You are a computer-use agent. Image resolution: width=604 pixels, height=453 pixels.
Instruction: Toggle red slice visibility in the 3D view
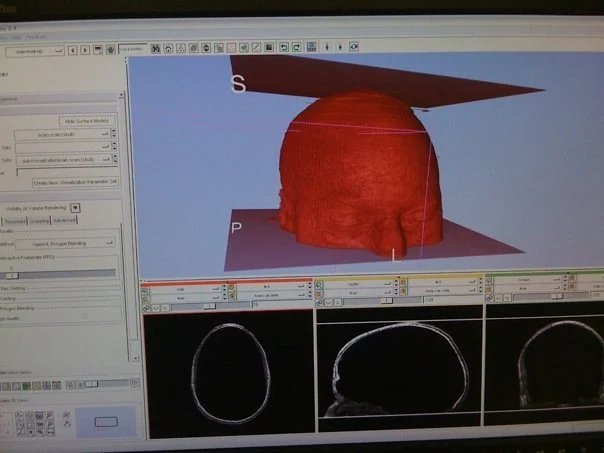point(155,308)
